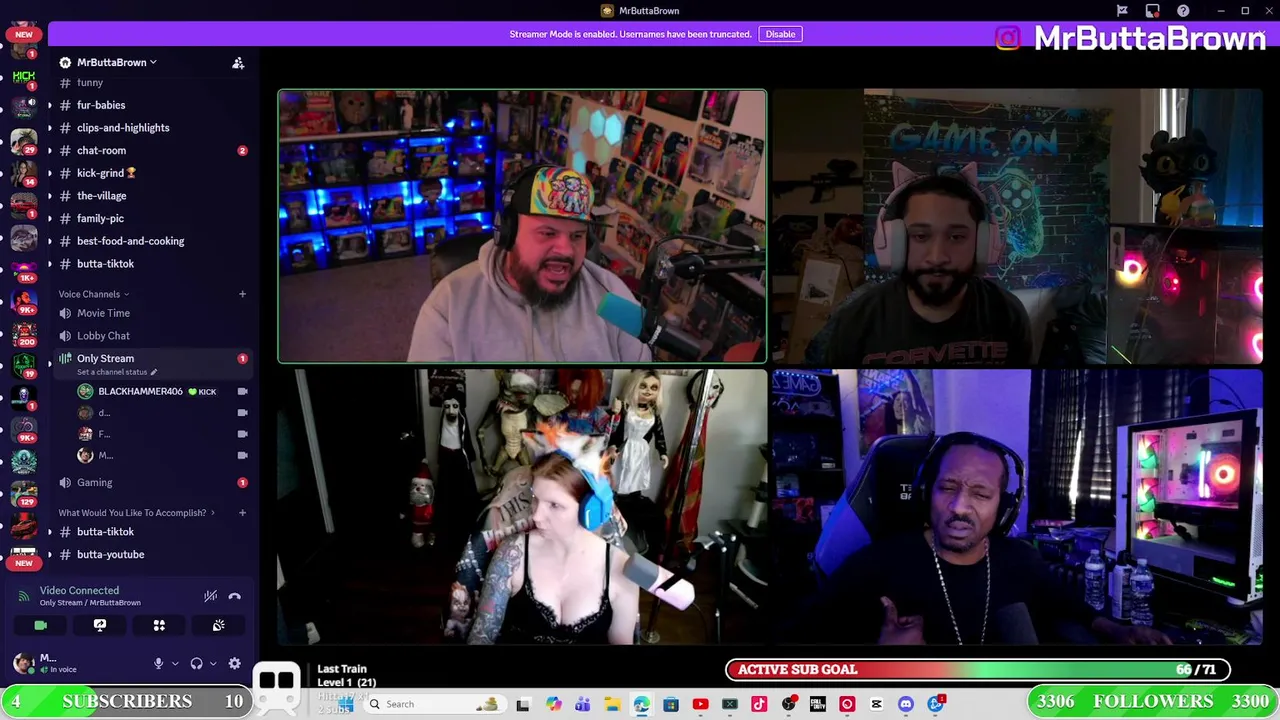Viewport: 1280px width, 720px height.
Task: Toggle camera with the green video button
Action: click(40, 625)
